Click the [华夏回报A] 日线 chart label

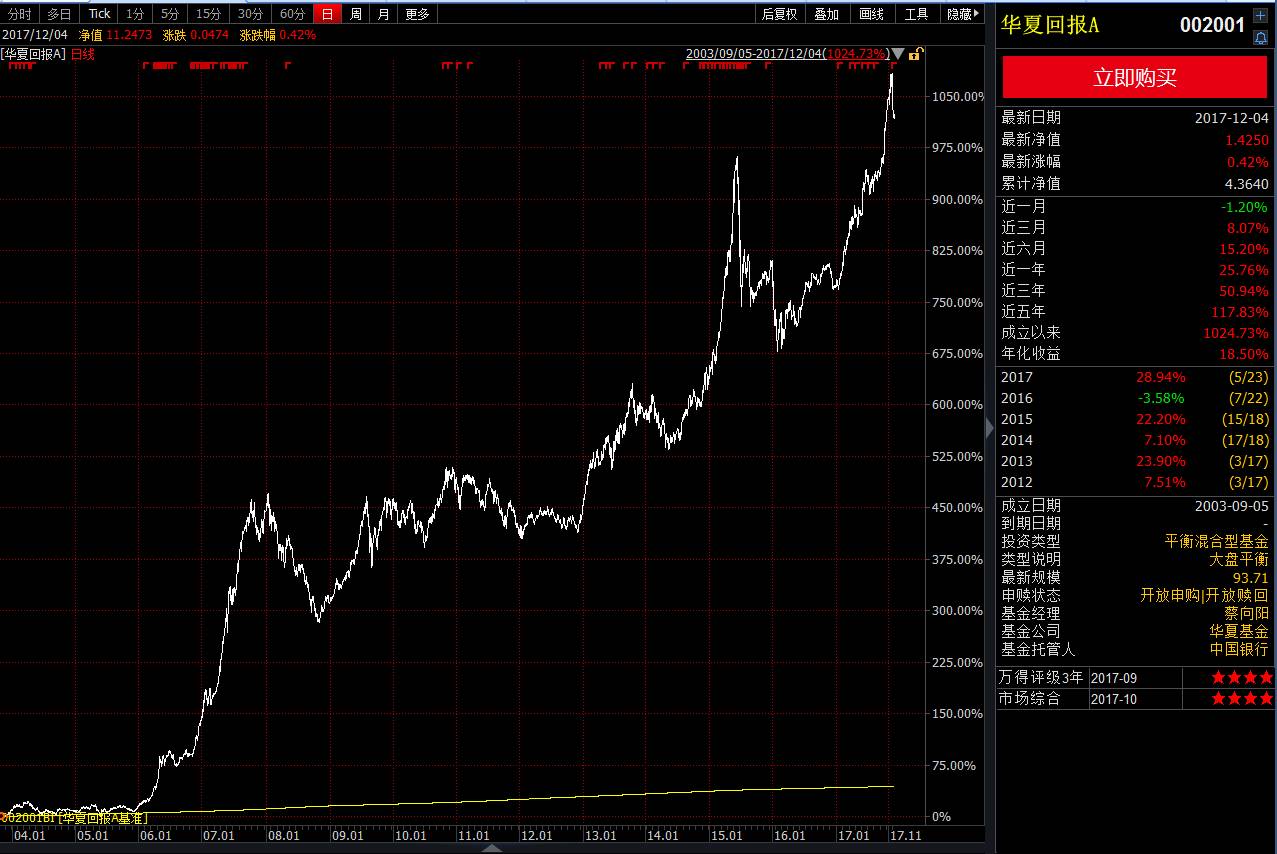click(48, 54)
